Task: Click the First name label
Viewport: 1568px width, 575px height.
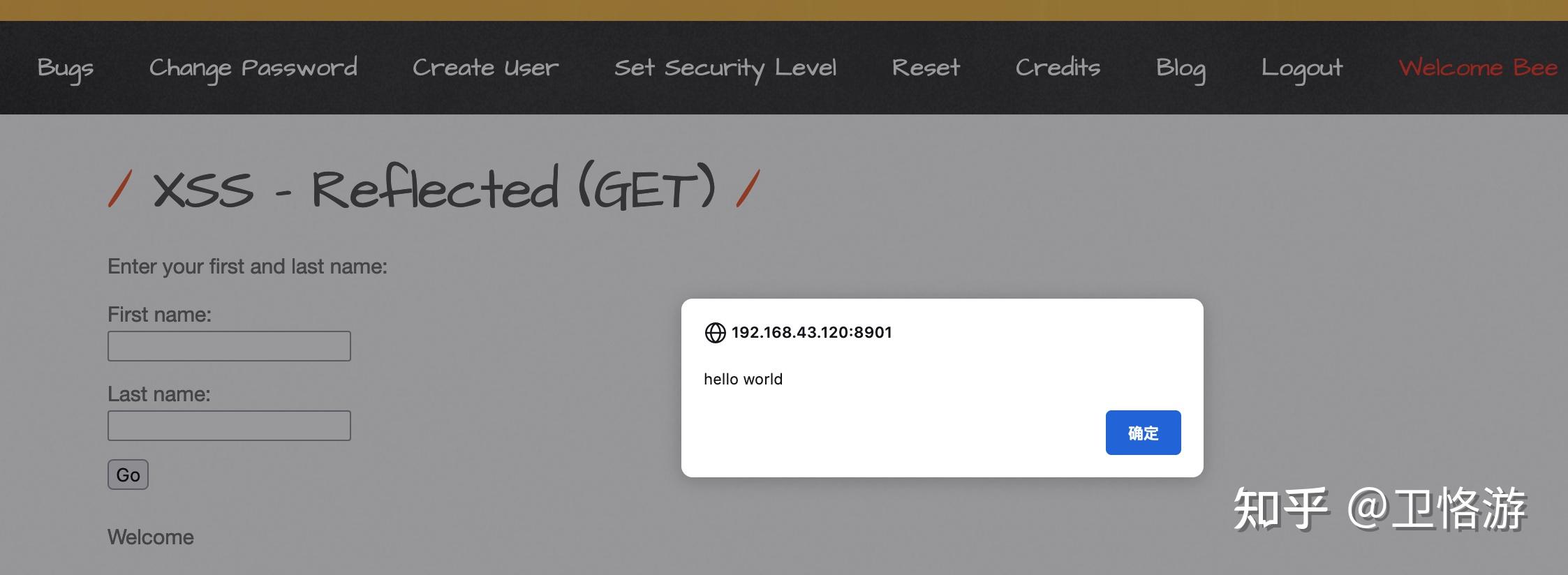Action: (159, 315)
